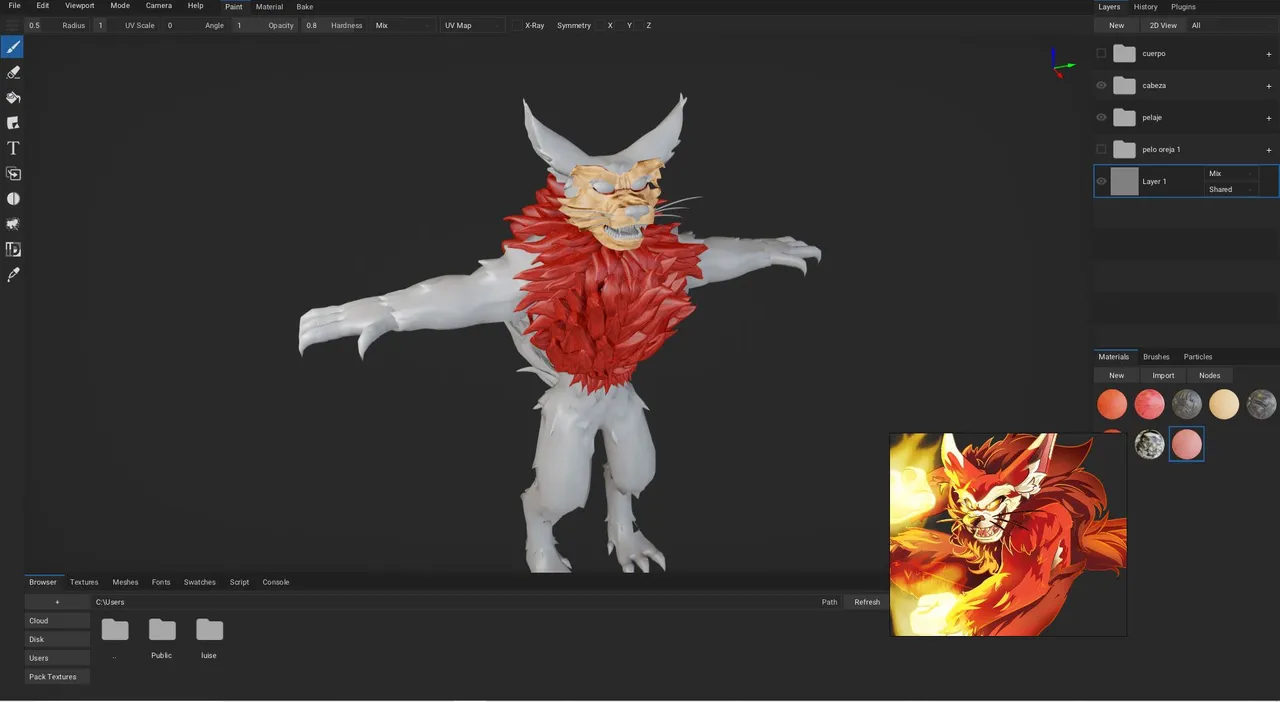
Task: Switch to the Bake workspace tab
Action: coord(305,7)
